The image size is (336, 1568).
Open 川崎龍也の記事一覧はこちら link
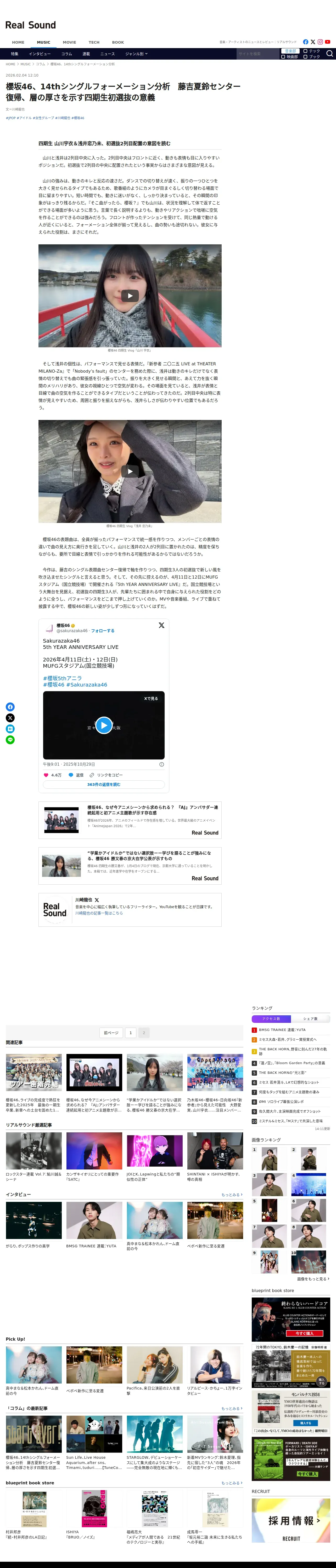point(99,913)
